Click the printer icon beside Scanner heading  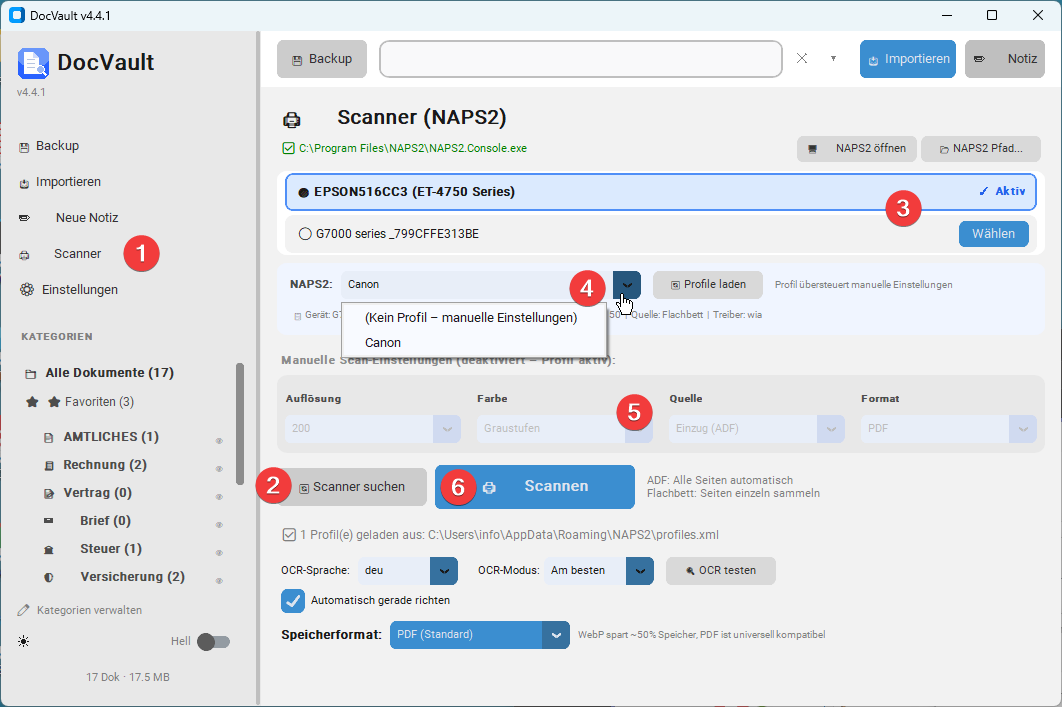click(x=291, y=120)
